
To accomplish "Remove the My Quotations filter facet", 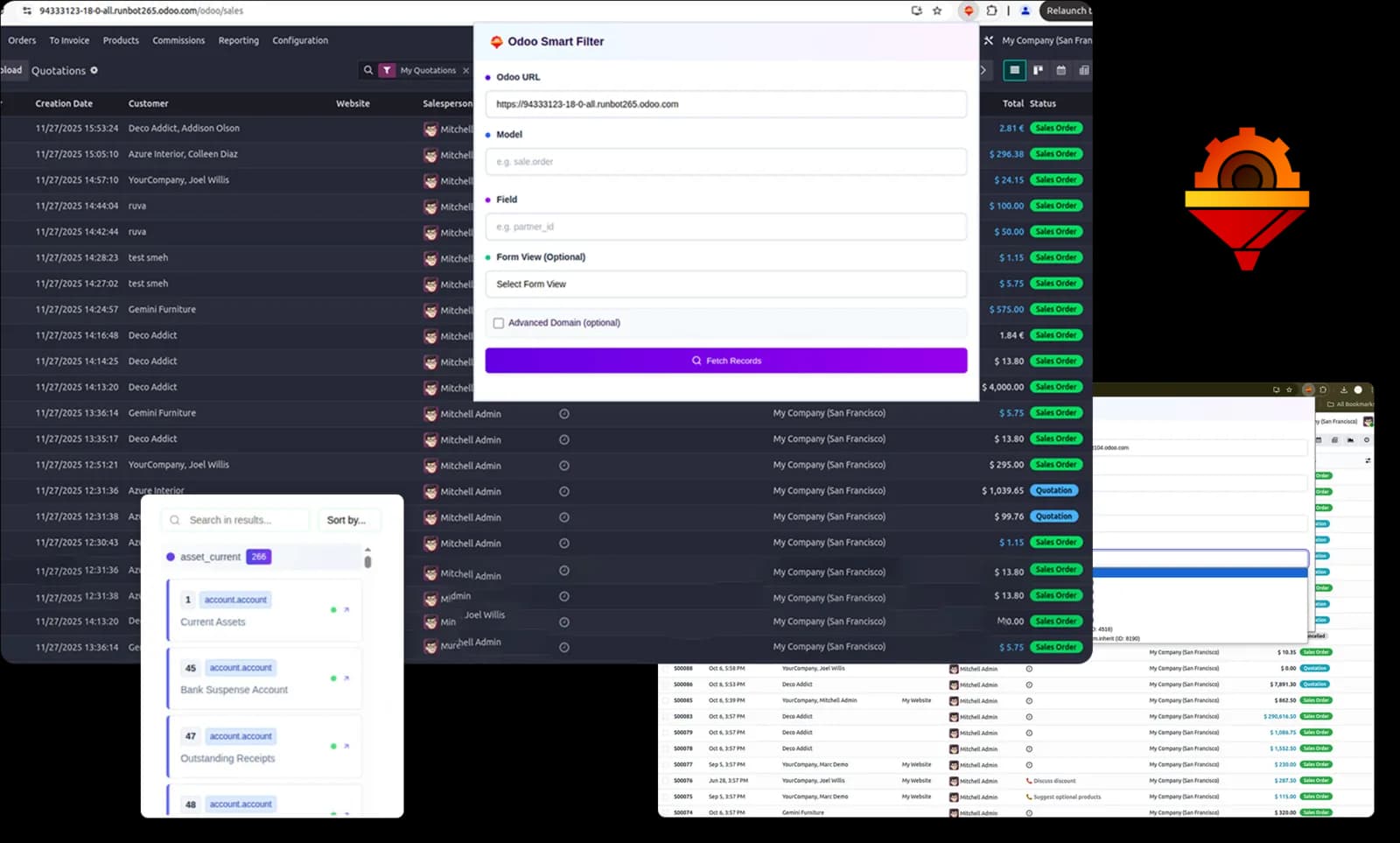I will (x=465, y=71).
